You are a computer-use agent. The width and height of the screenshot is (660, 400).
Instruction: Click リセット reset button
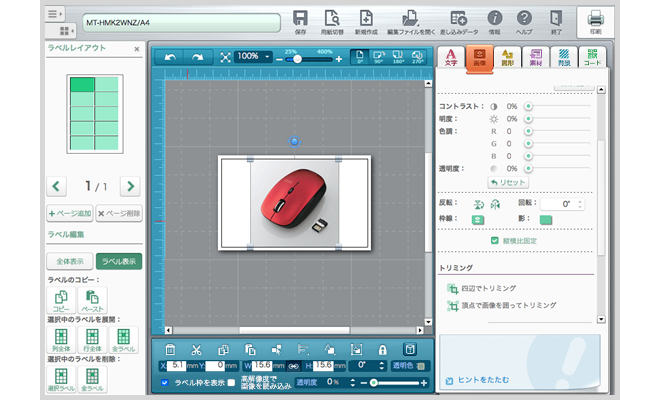[x=508, y=182]
